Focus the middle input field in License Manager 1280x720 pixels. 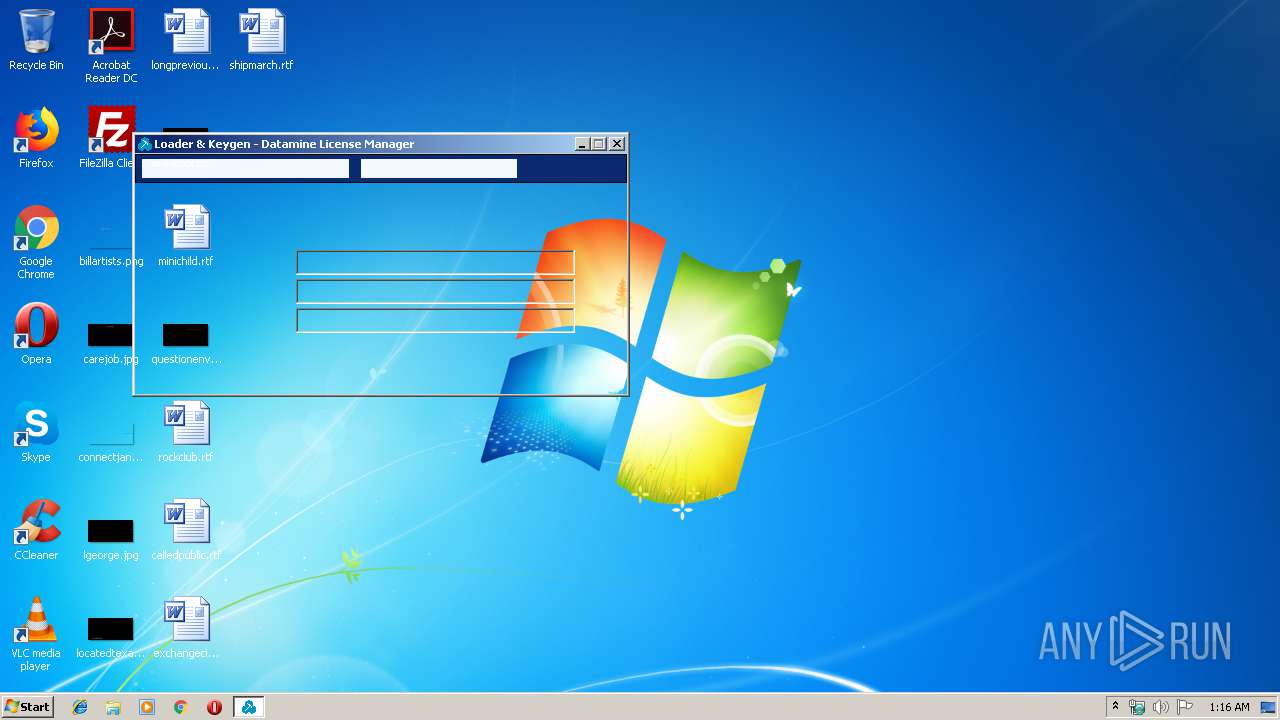pyautogui.click(x=435, y=292)
